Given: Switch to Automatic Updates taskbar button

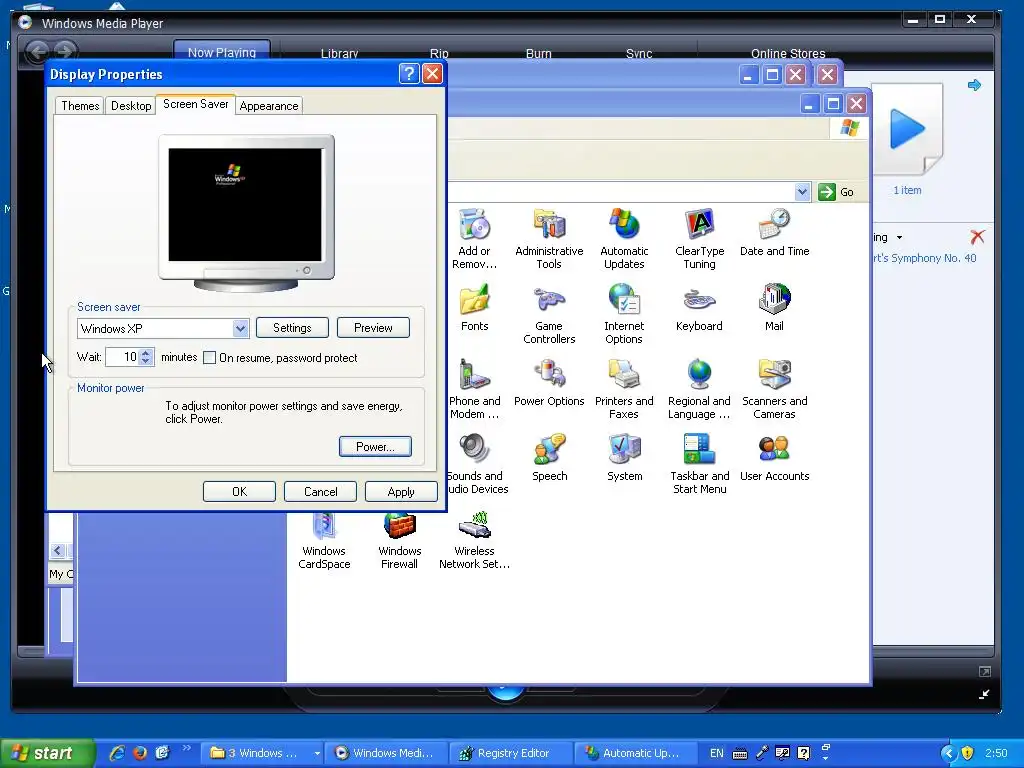Looking at the screenshot, I should pos(637,753).
